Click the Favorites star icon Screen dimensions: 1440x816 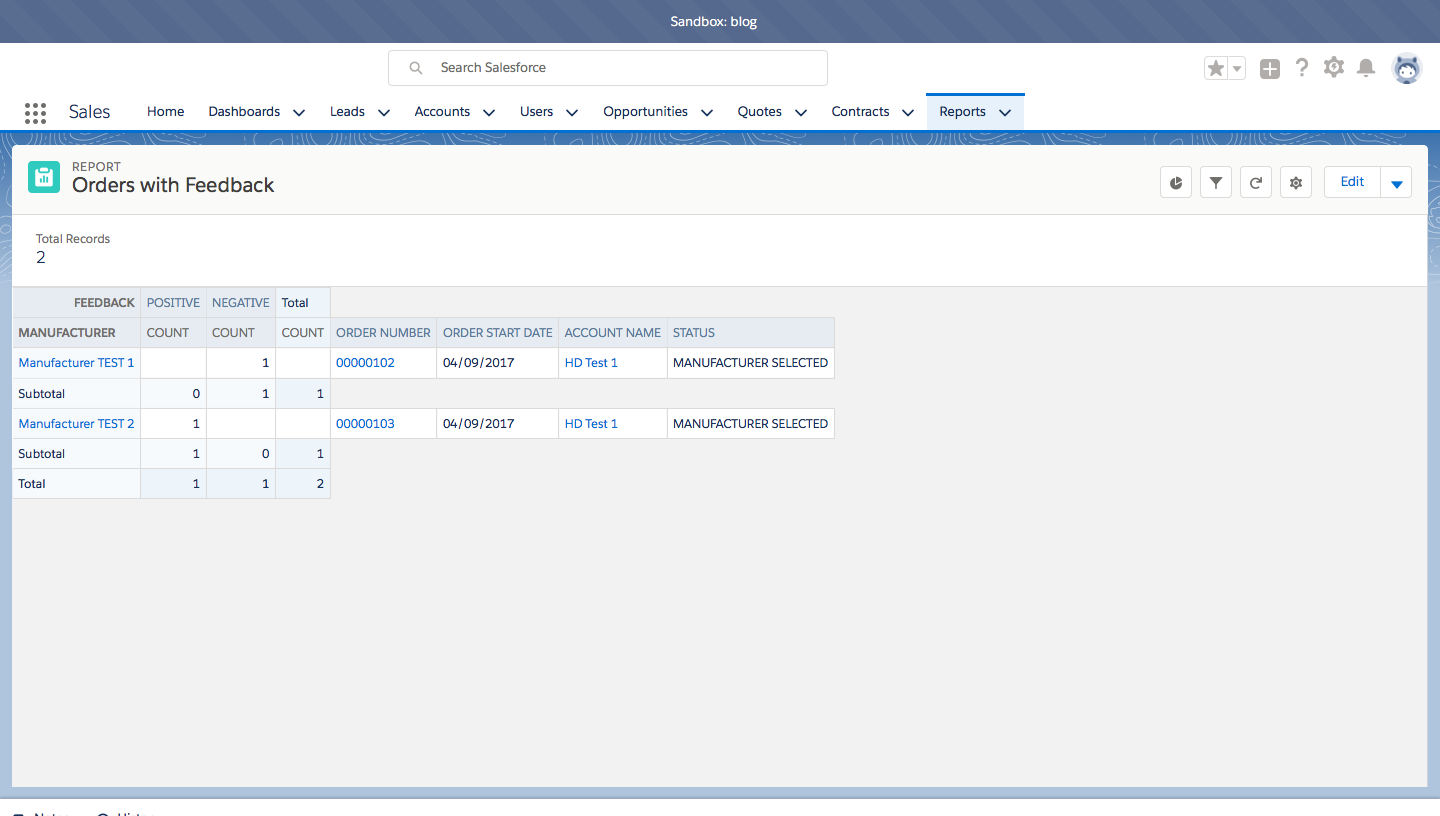coord(1216,68)
